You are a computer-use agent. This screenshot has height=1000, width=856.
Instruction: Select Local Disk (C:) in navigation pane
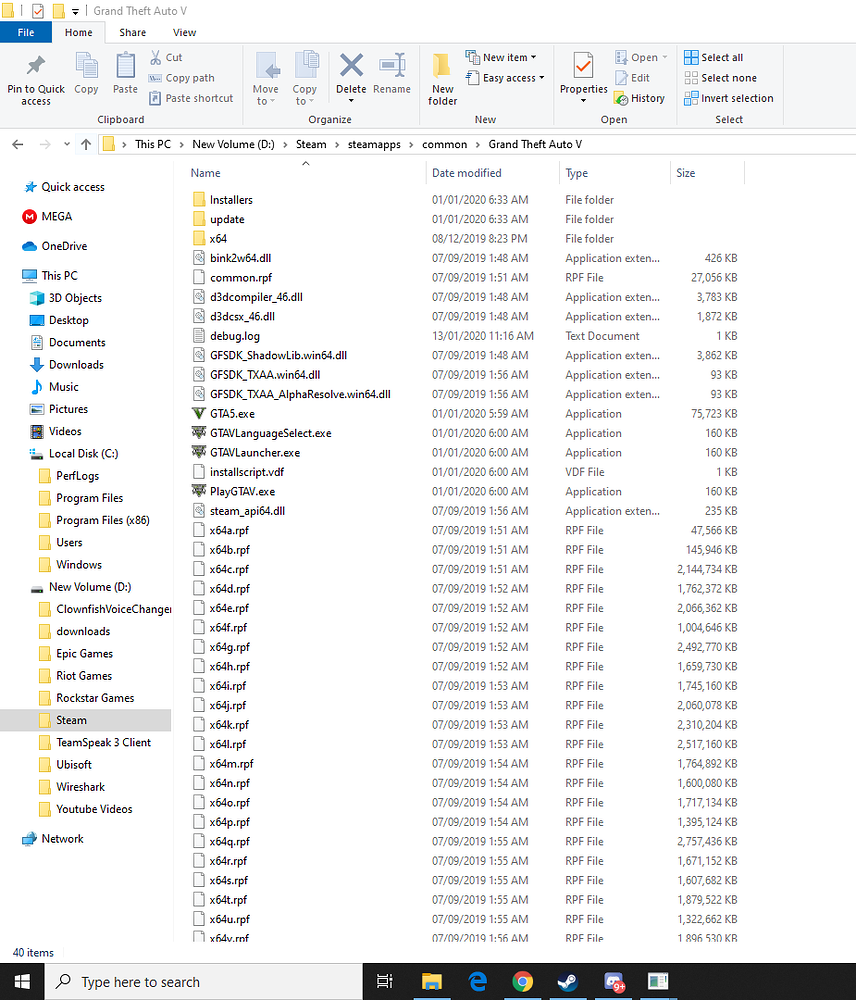(73, 453)
